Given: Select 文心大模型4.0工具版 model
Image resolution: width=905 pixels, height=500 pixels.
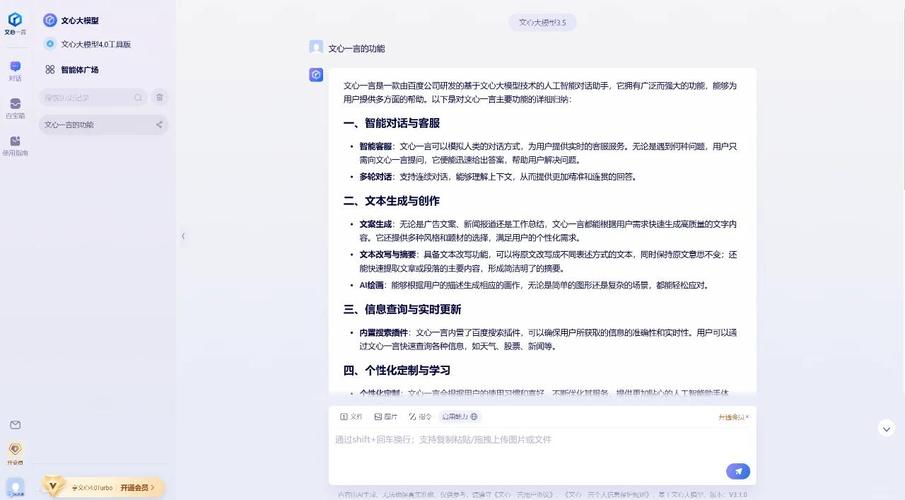Looking at the screenshot, I should click(88, 44).
